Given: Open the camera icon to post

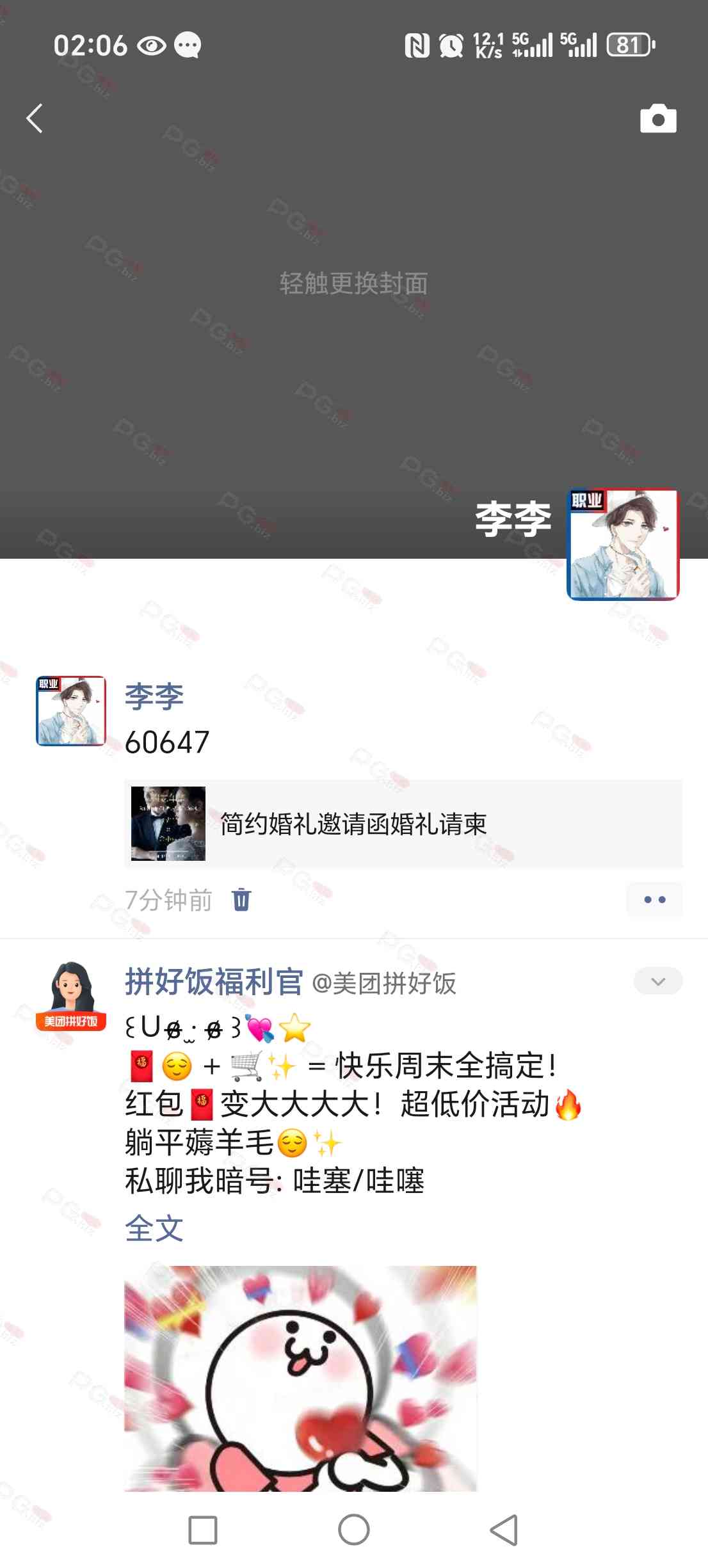Looking at the screenshot, I should 658,118.
